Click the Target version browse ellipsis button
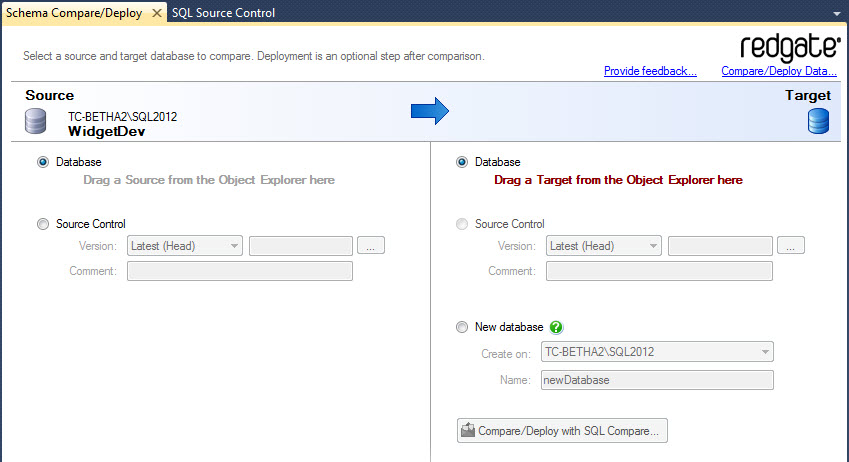Viewport: 849px width, 462px height. (x=791, y=245)
